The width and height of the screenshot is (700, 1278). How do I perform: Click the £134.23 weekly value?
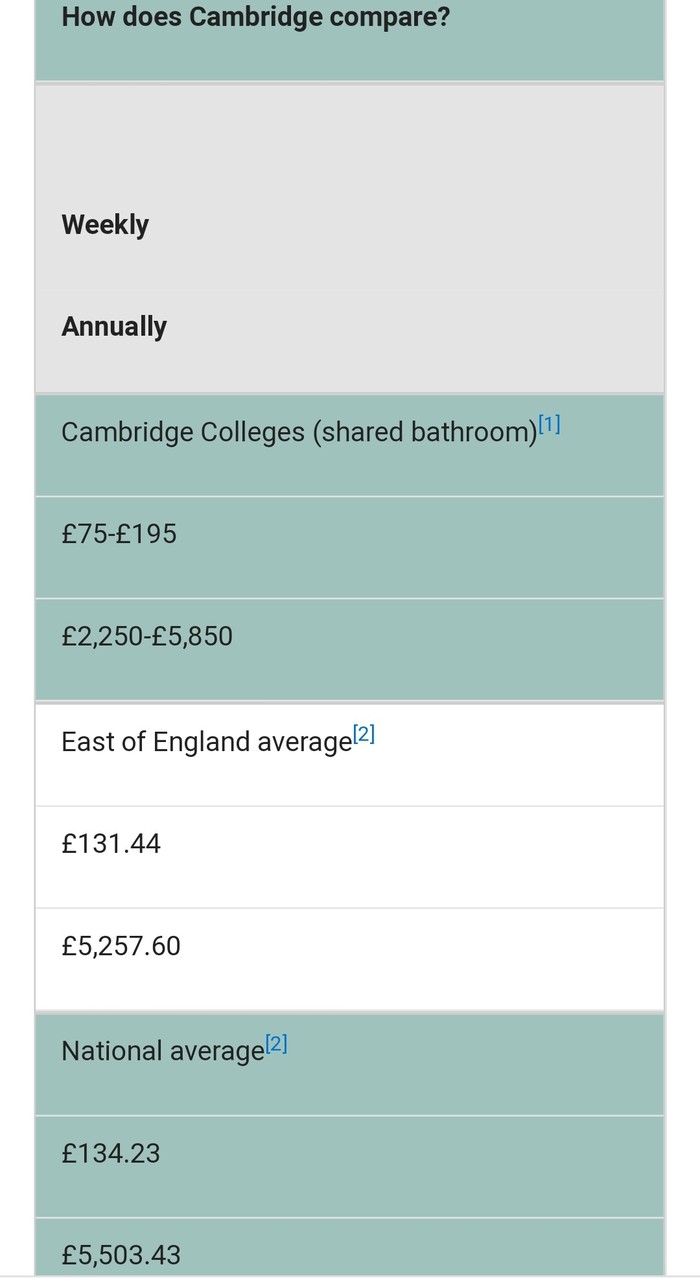[111, 1154]
